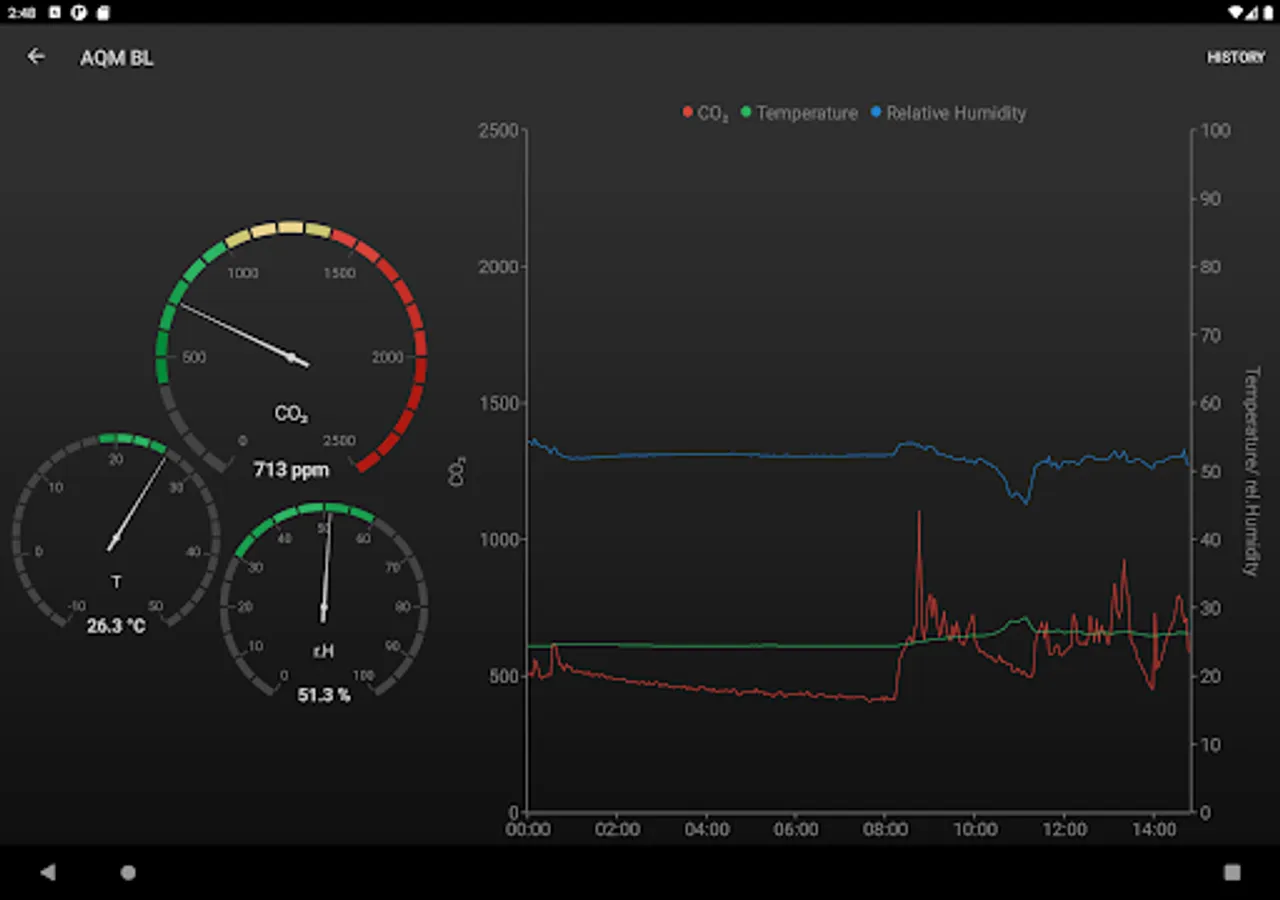Click the humidity dip near 11:00
This screenshot has width=1280, height=900.
pos(1020,488)
